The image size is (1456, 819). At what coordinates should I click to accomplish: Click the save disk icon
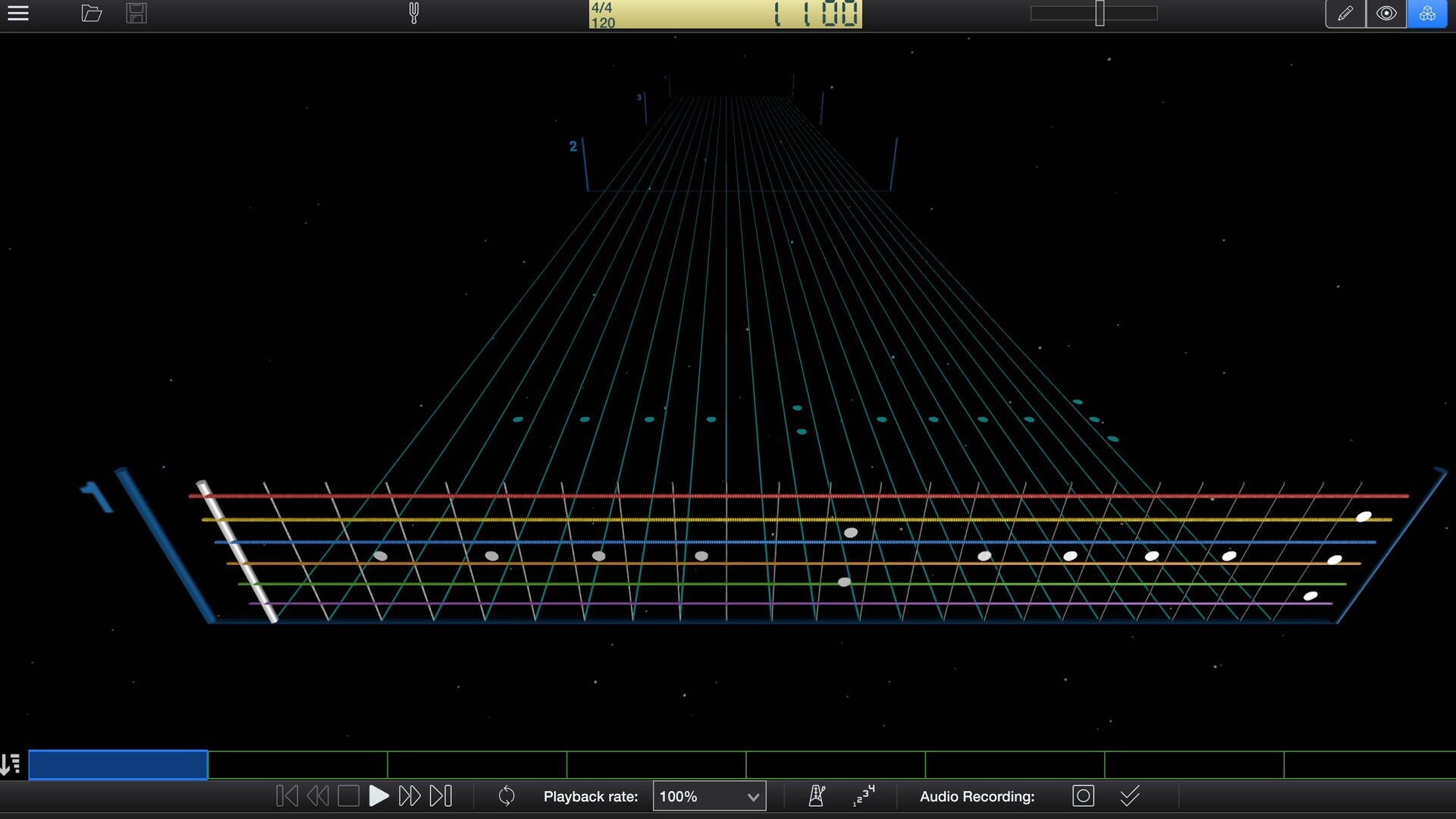(136, 13)
